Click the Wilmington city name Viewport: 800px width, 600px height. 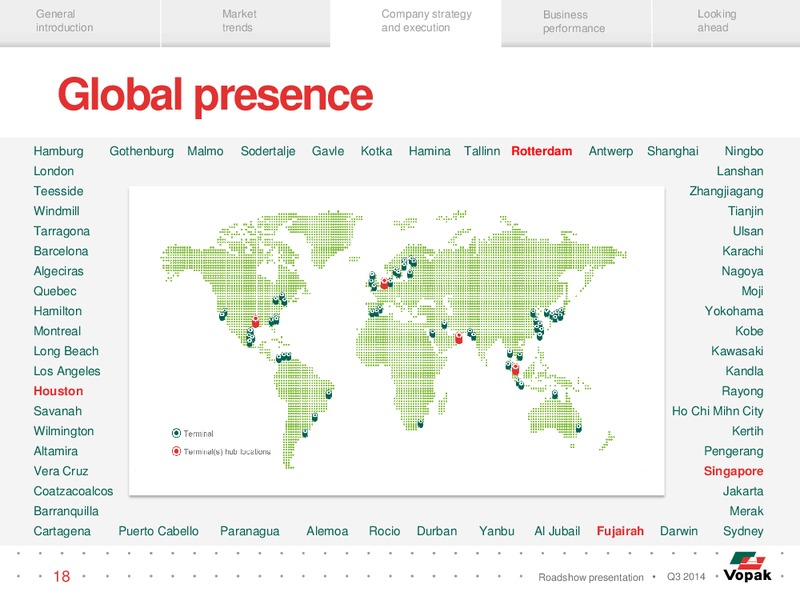tap(63, 431)
